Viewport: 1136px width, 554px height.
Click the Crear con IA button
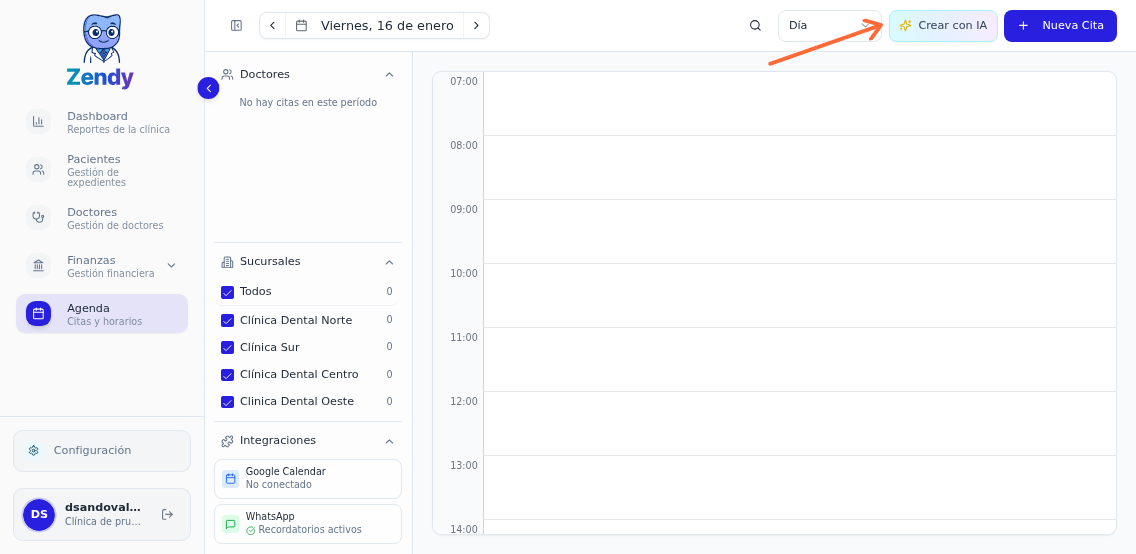[x=942, y=26]
